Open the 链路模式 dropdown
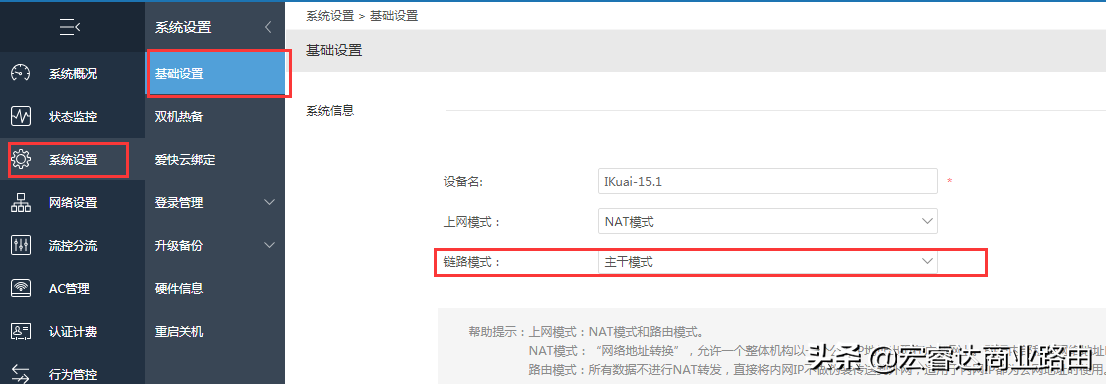The height and width of the screenshot is (384, 1106). click(x=767, y=262)
